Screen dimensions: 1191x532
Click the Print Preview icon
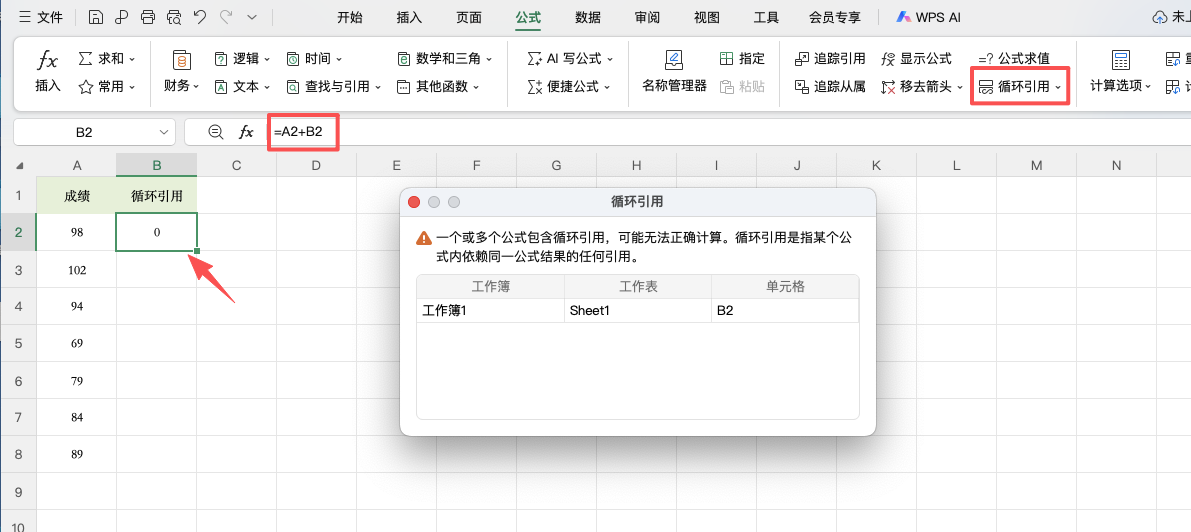[174, 17]
